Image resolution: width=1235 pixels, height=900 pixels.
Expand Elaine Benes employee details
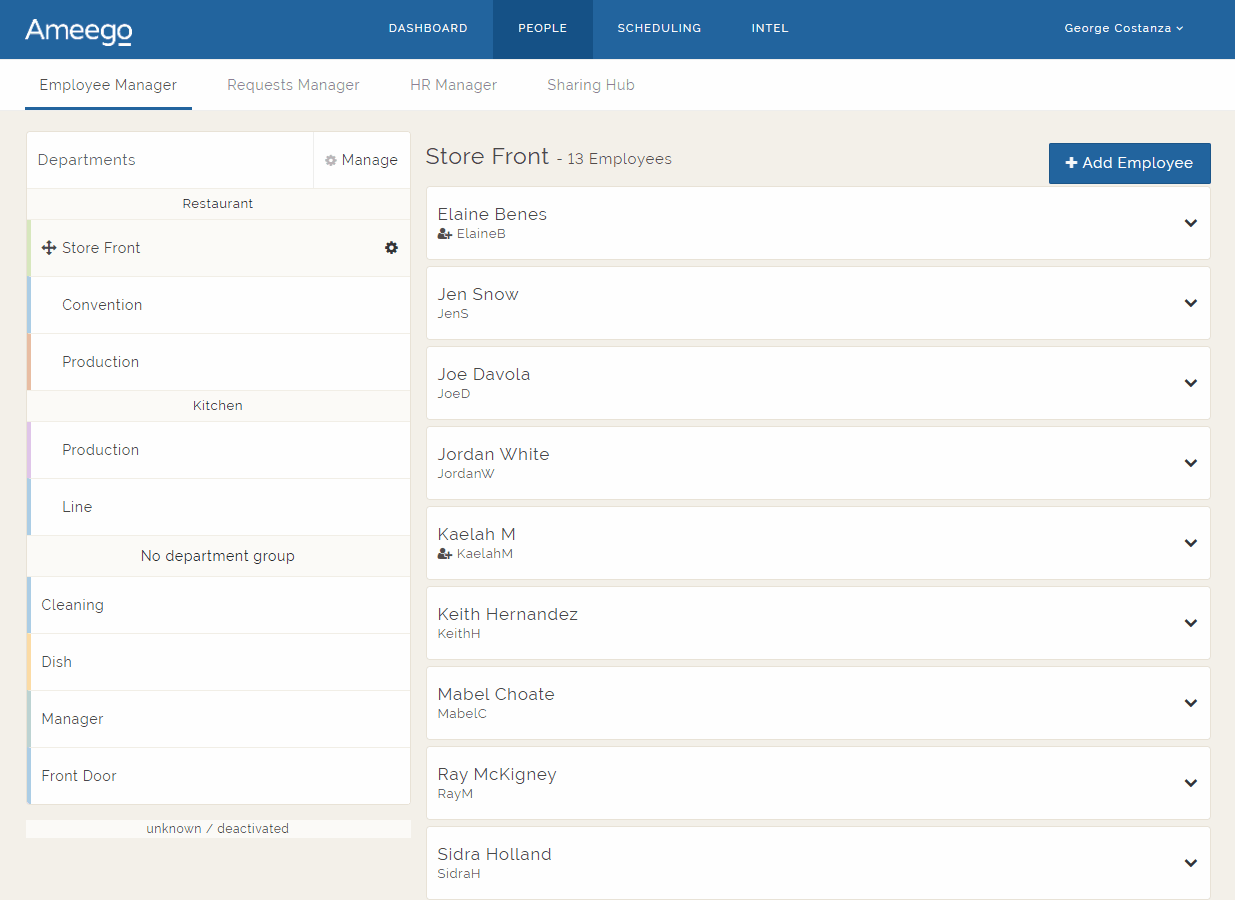(x=1190, y=223)
